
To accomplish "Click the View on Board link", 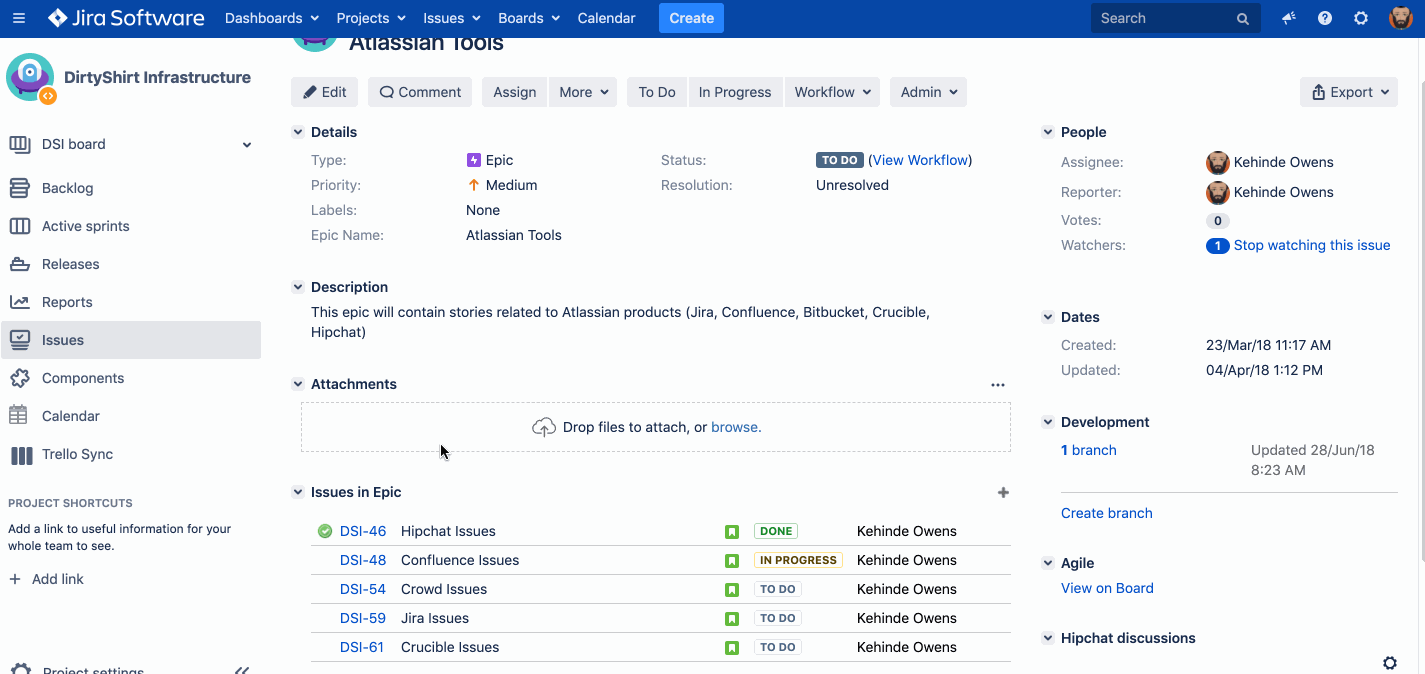I will click(1107, 588).
